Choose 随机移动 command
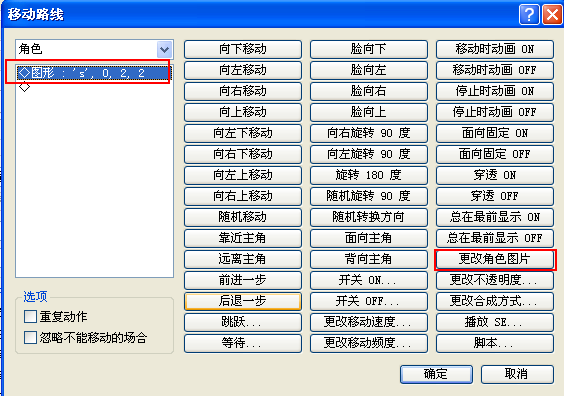The image size is (564, 396). pos(243,217)
